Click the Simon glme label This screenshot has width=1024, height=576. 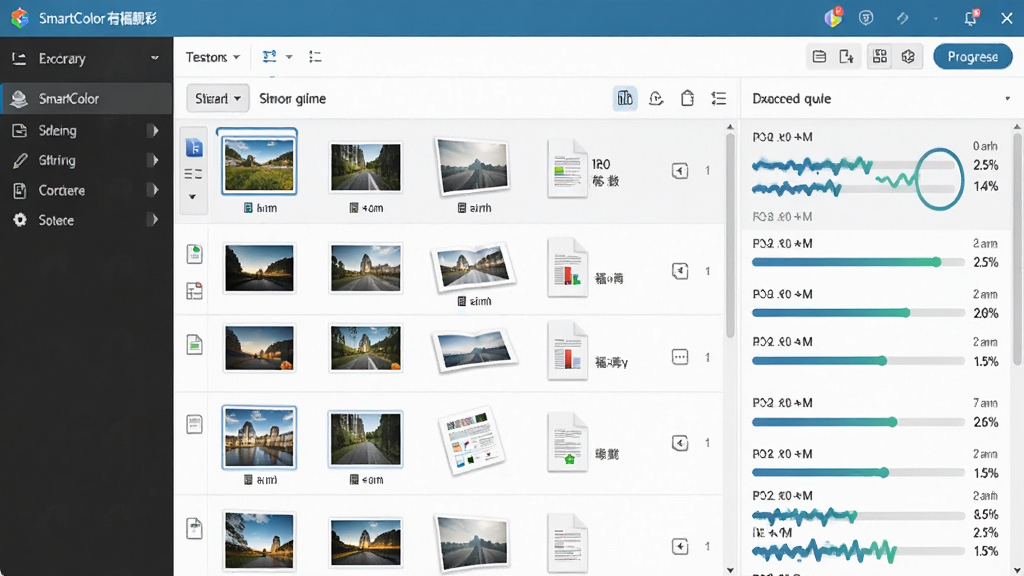pos(293,99)
